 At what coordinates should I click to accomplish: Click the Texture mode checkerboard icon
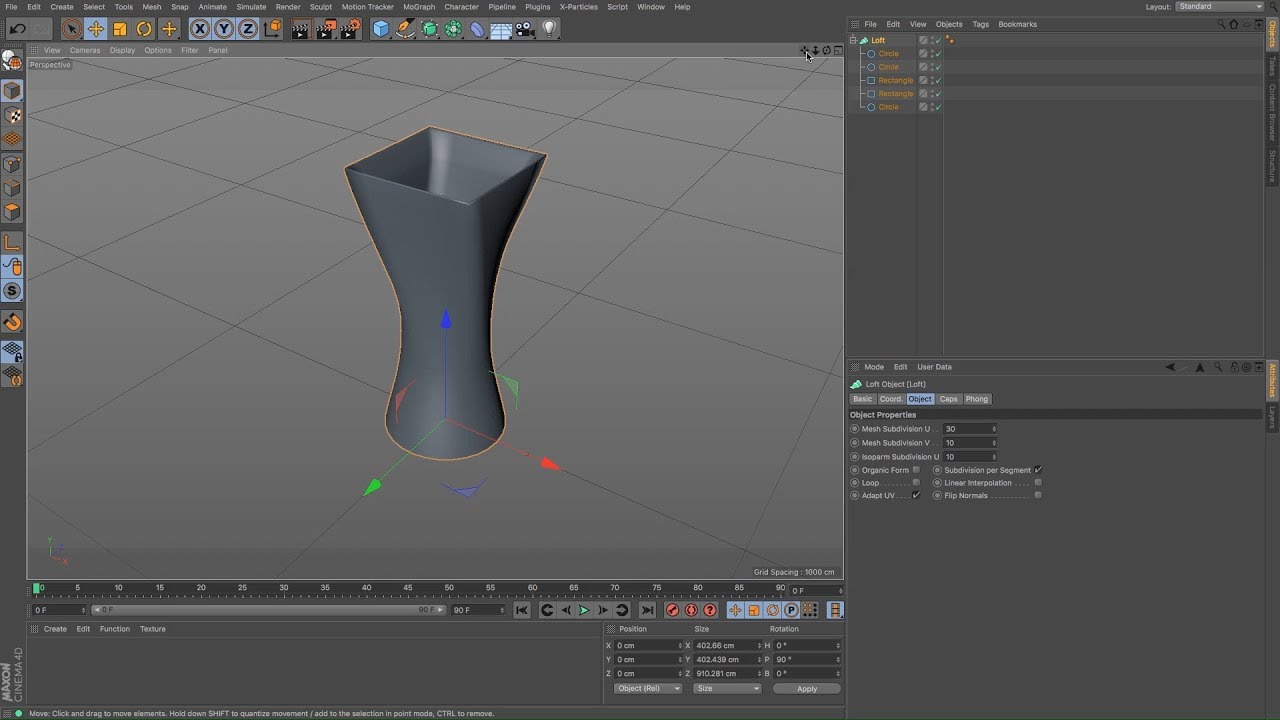pyautogui.click(x=12, y=116)
